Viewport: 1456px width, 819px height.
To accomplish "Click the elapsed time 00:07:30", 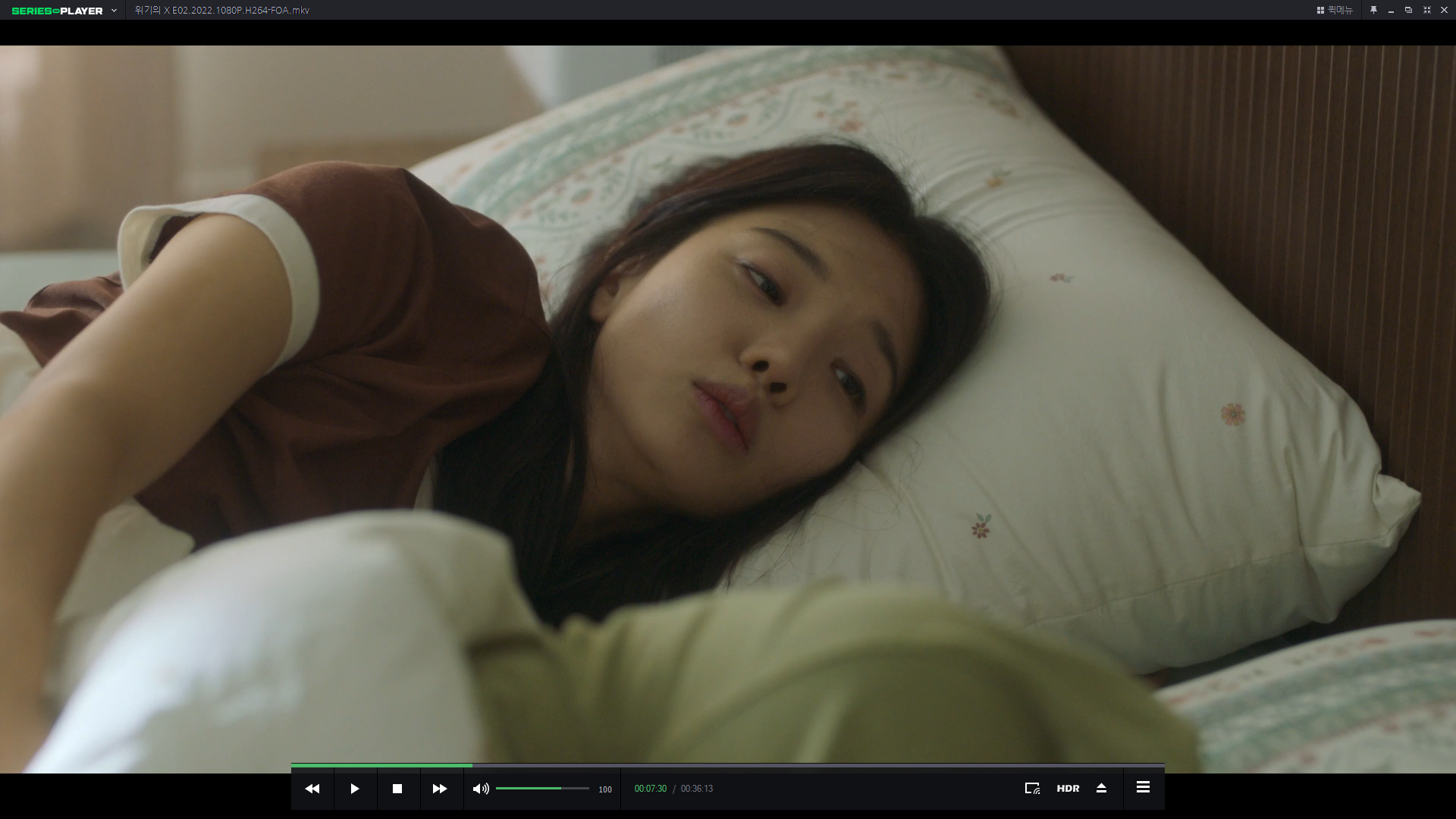I will point(651,789).
